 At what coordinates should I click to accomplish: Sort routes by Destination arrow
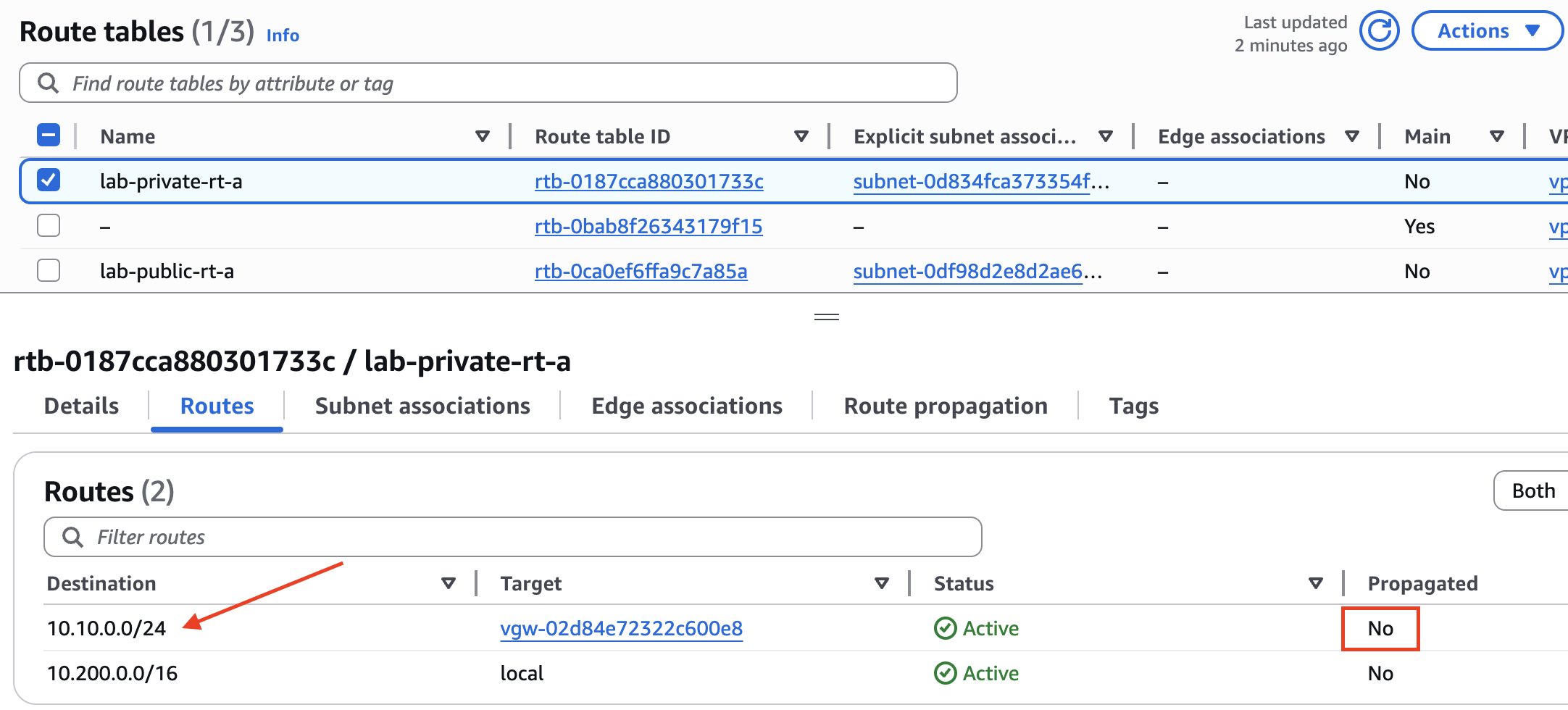pyautogui.click(x=449, y=583)
